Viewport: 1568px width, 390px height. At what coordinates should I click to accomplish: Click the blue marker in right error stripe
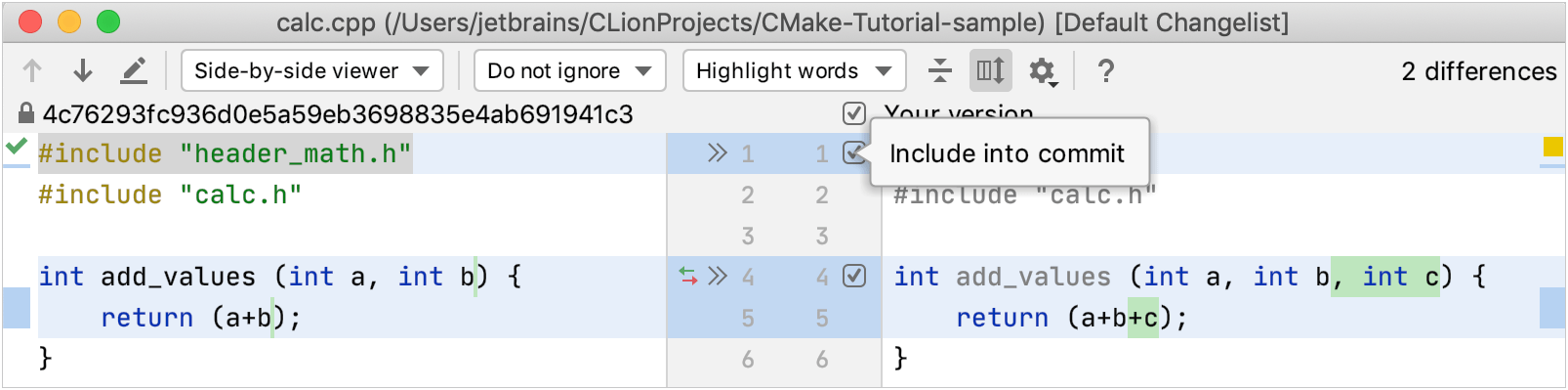1552,308
